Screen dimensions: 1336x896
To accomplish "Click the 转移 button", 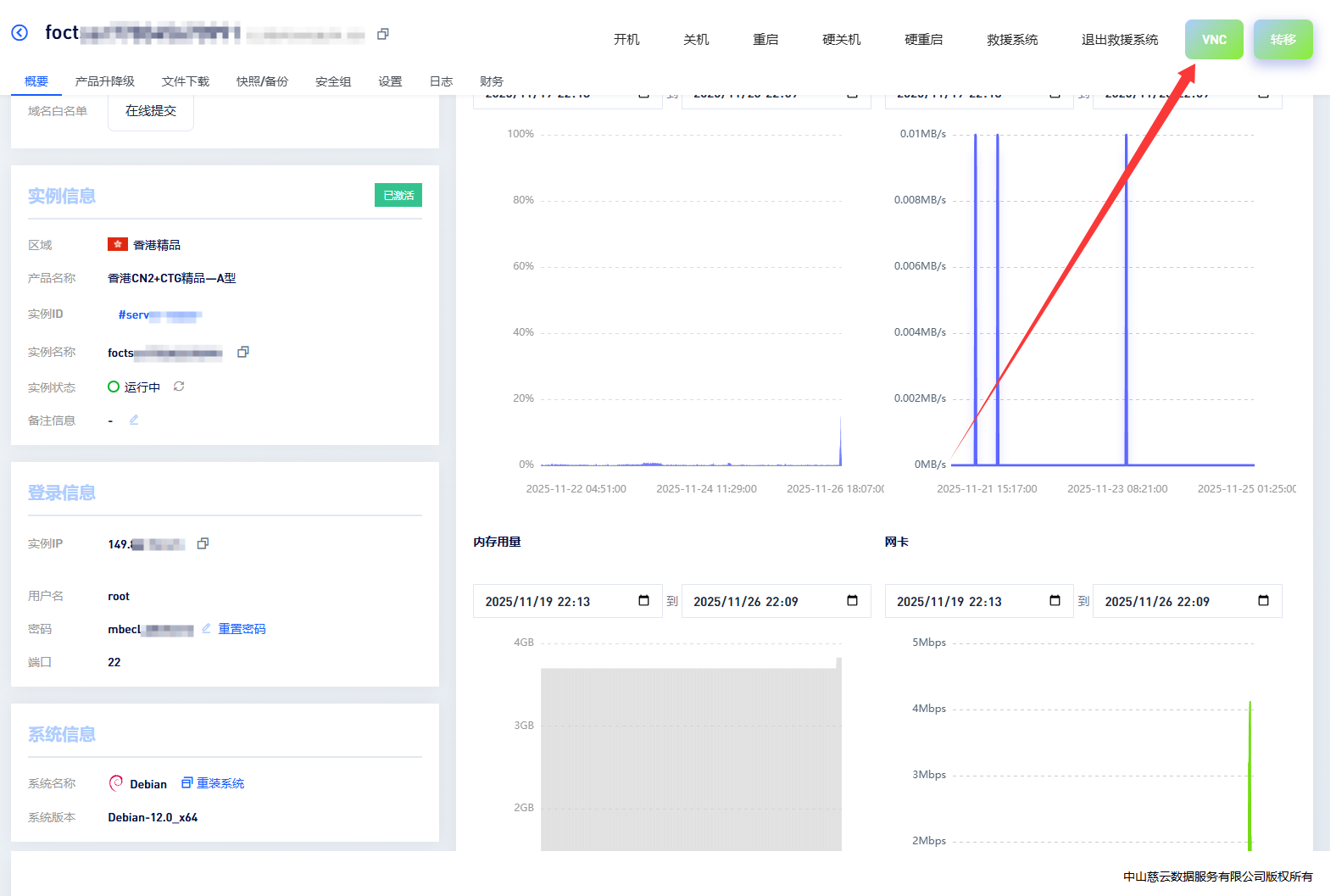I will coord(1283,40).
